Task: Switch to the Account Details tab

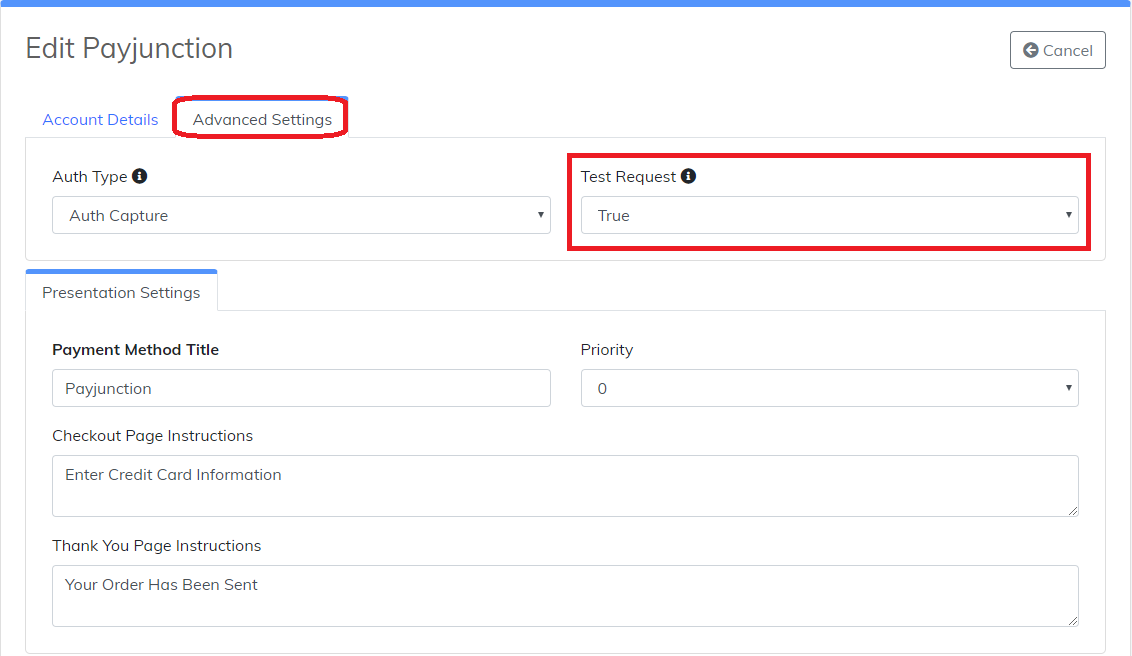Action: [x=100, y=120]
